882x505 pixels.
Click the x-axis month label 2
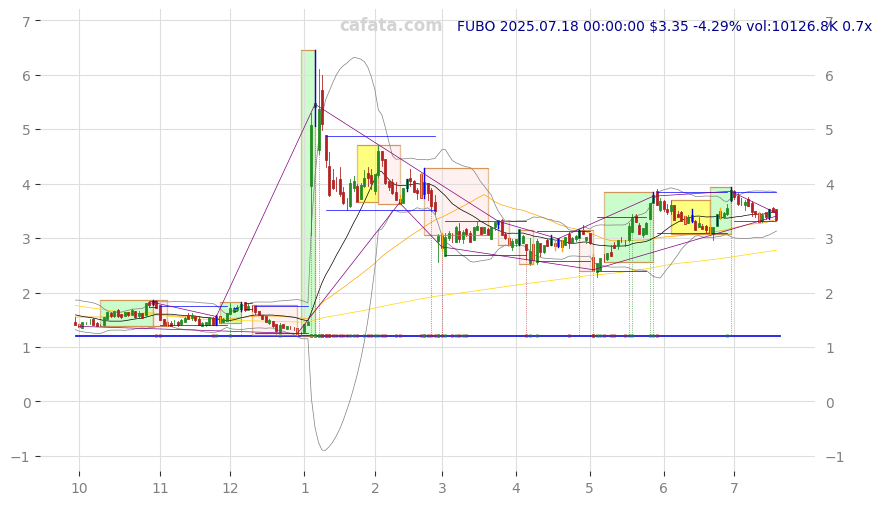(375, 488)
